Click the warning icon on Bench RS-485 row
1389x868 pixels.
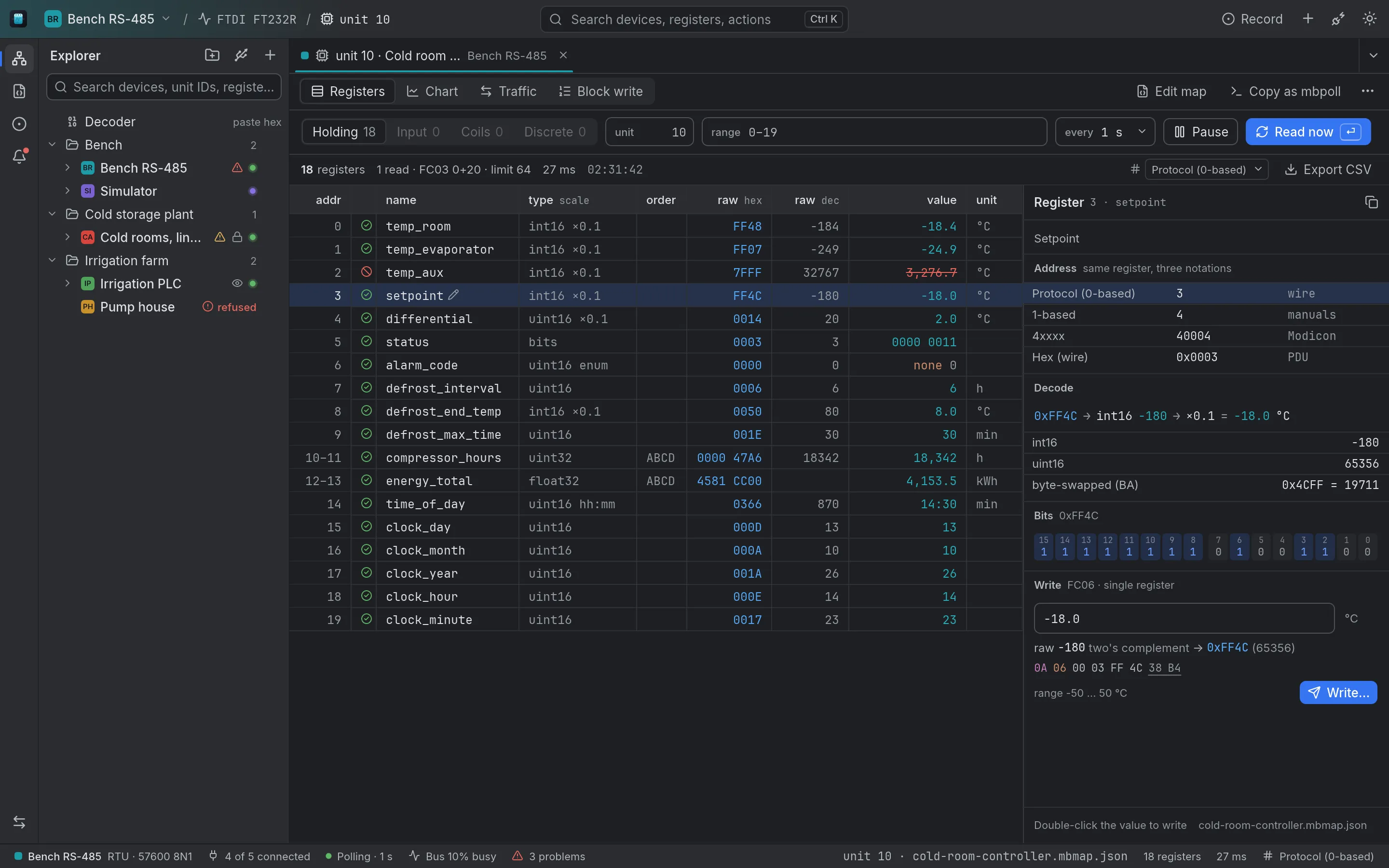coord(236,168)
